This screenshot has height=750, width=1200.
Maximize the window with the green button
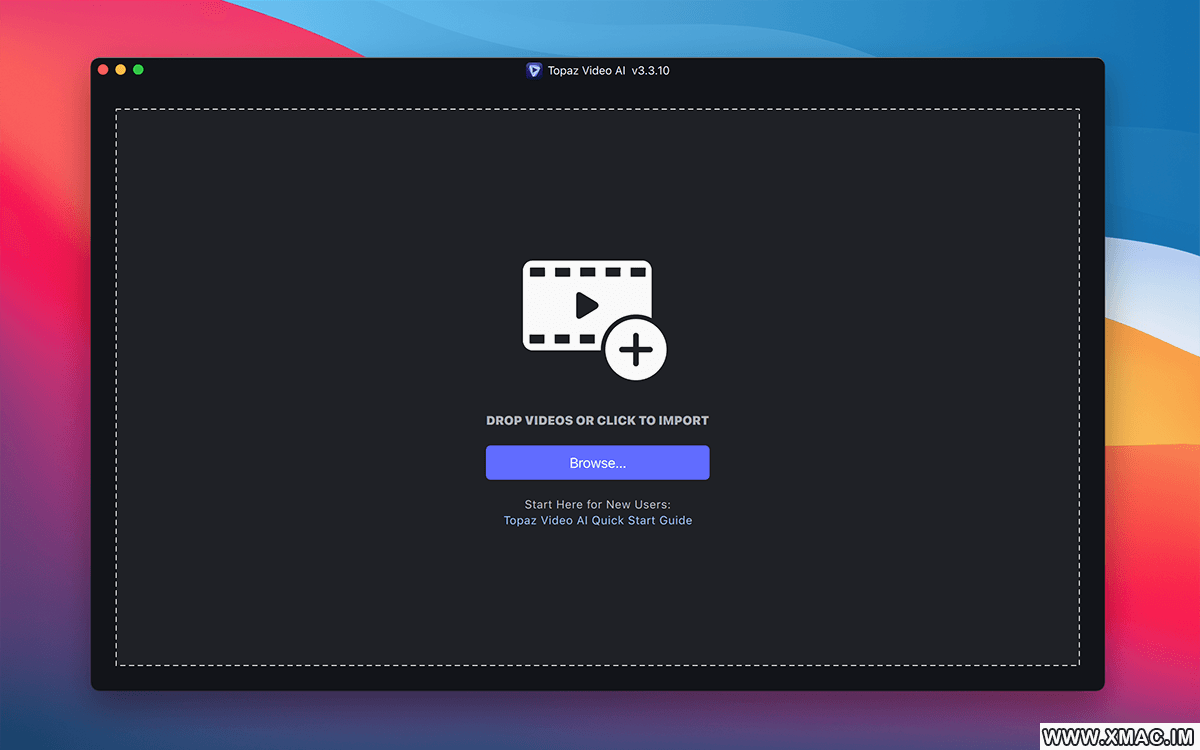tap(139, 70)
